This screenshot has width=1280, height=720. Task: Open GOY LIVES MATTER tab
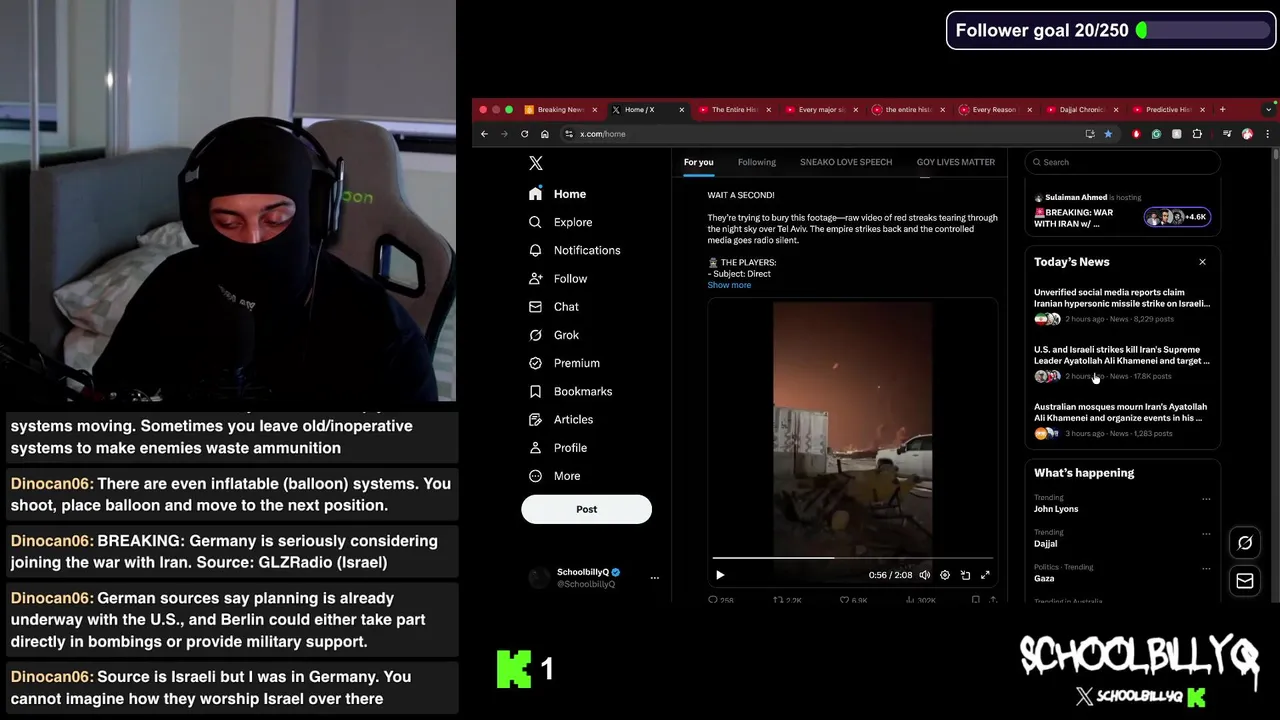pos(955,162)
